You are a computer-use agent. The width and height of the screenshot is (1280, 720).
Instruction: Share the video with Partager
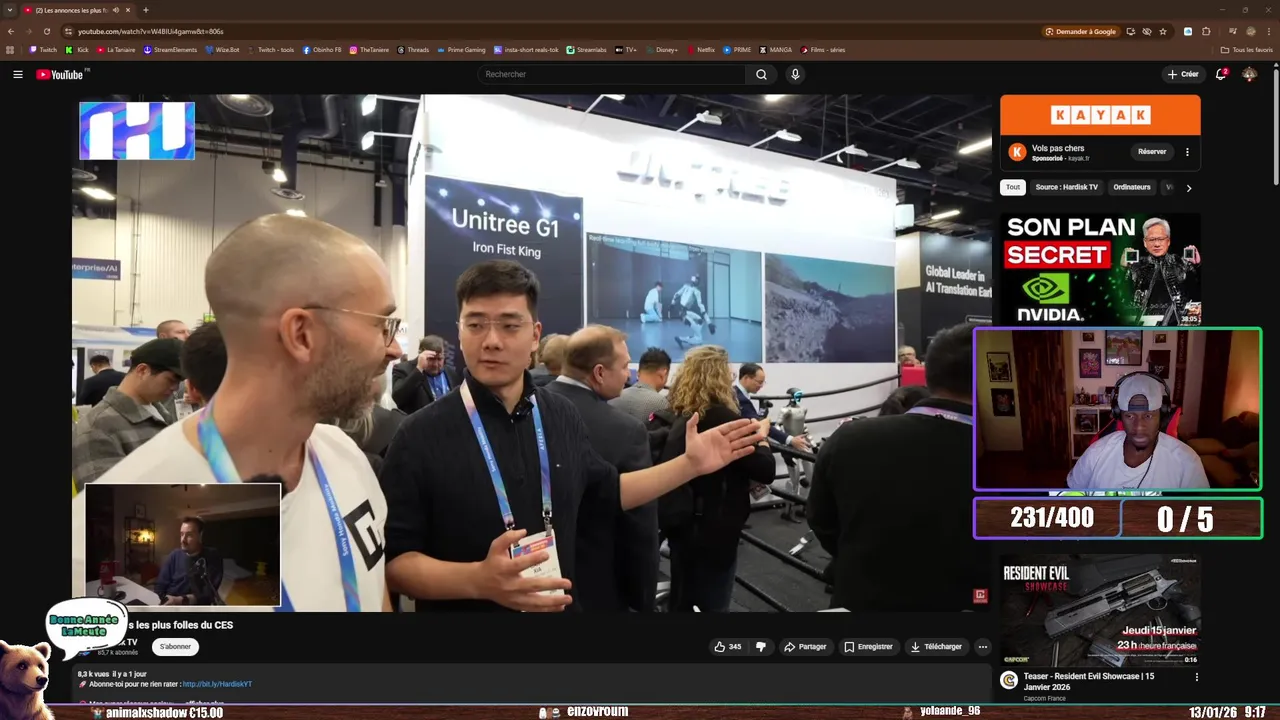(x=805, y=647)
